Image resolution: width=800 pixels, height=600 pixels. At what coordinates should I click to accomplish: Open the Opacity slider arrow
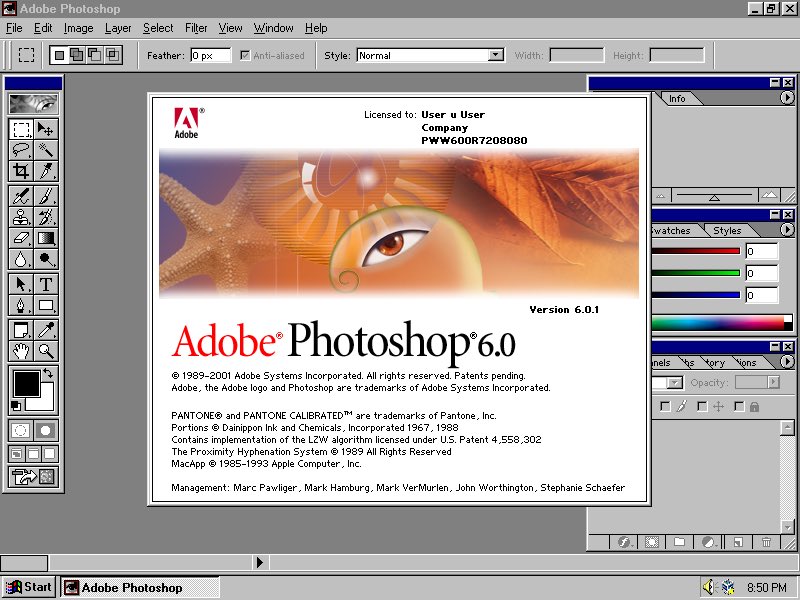click(x=774, y=382)
